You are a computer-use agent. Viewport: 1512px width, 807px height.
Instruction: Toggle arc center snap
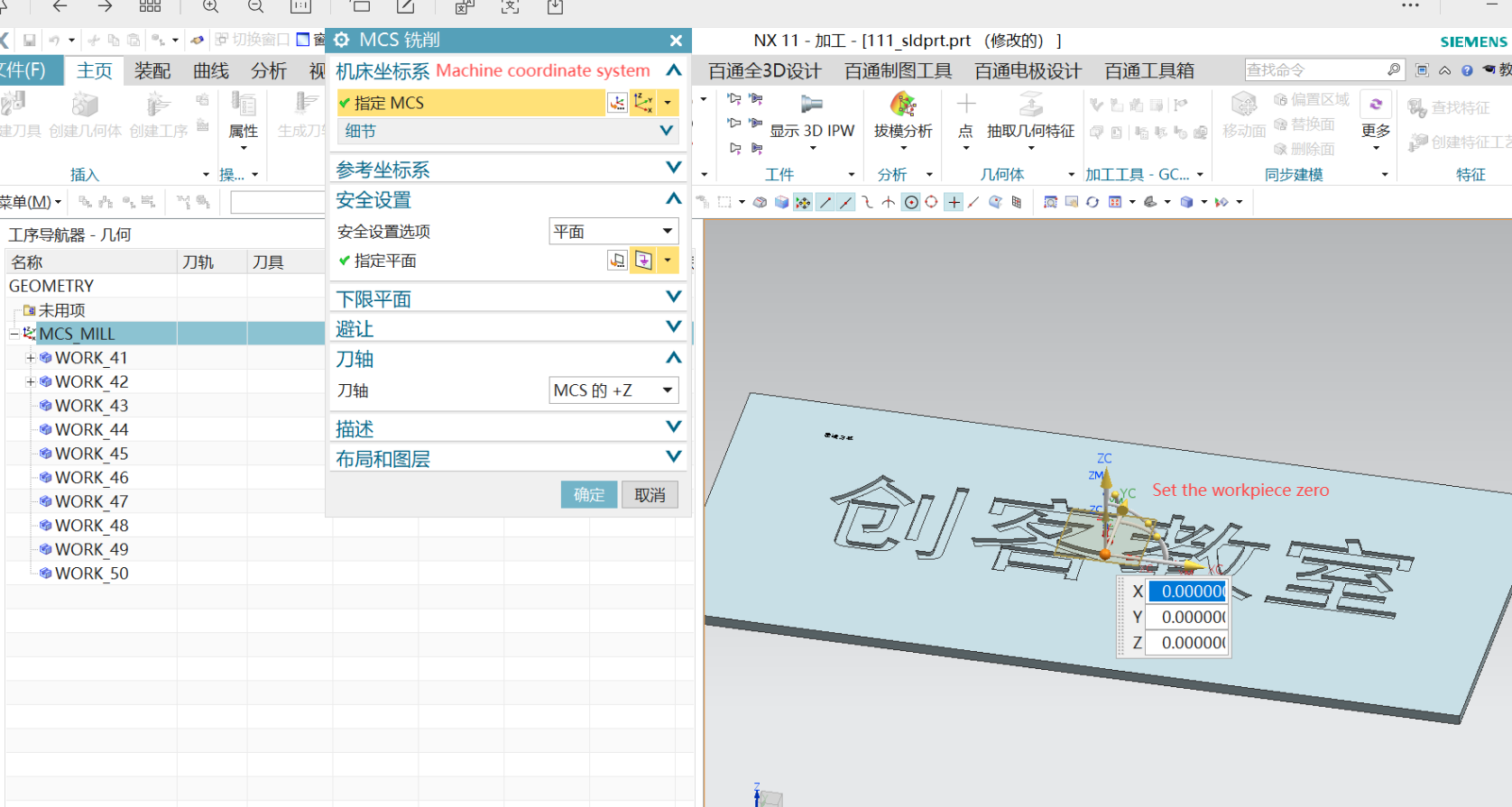click(911, 202)
